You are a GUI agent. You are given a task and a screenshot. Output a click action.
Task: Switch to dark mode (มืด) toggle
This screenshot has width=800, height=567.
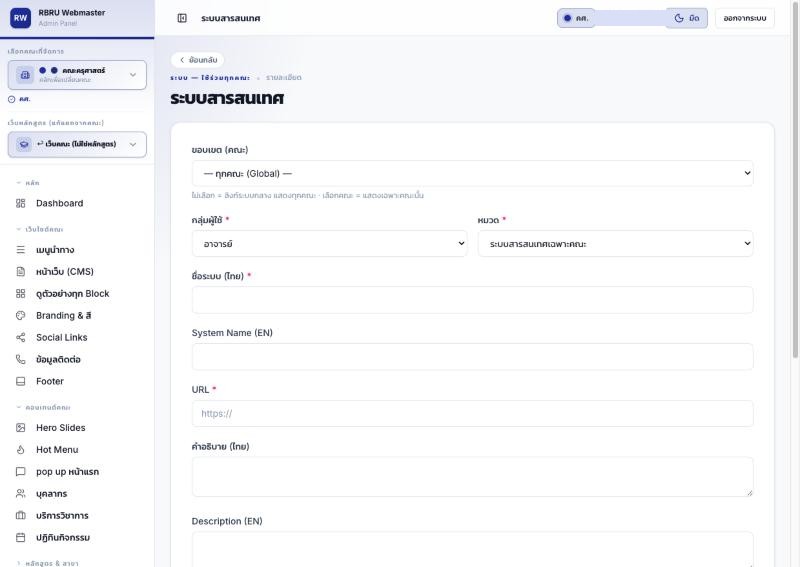click(x=687, y=18)
